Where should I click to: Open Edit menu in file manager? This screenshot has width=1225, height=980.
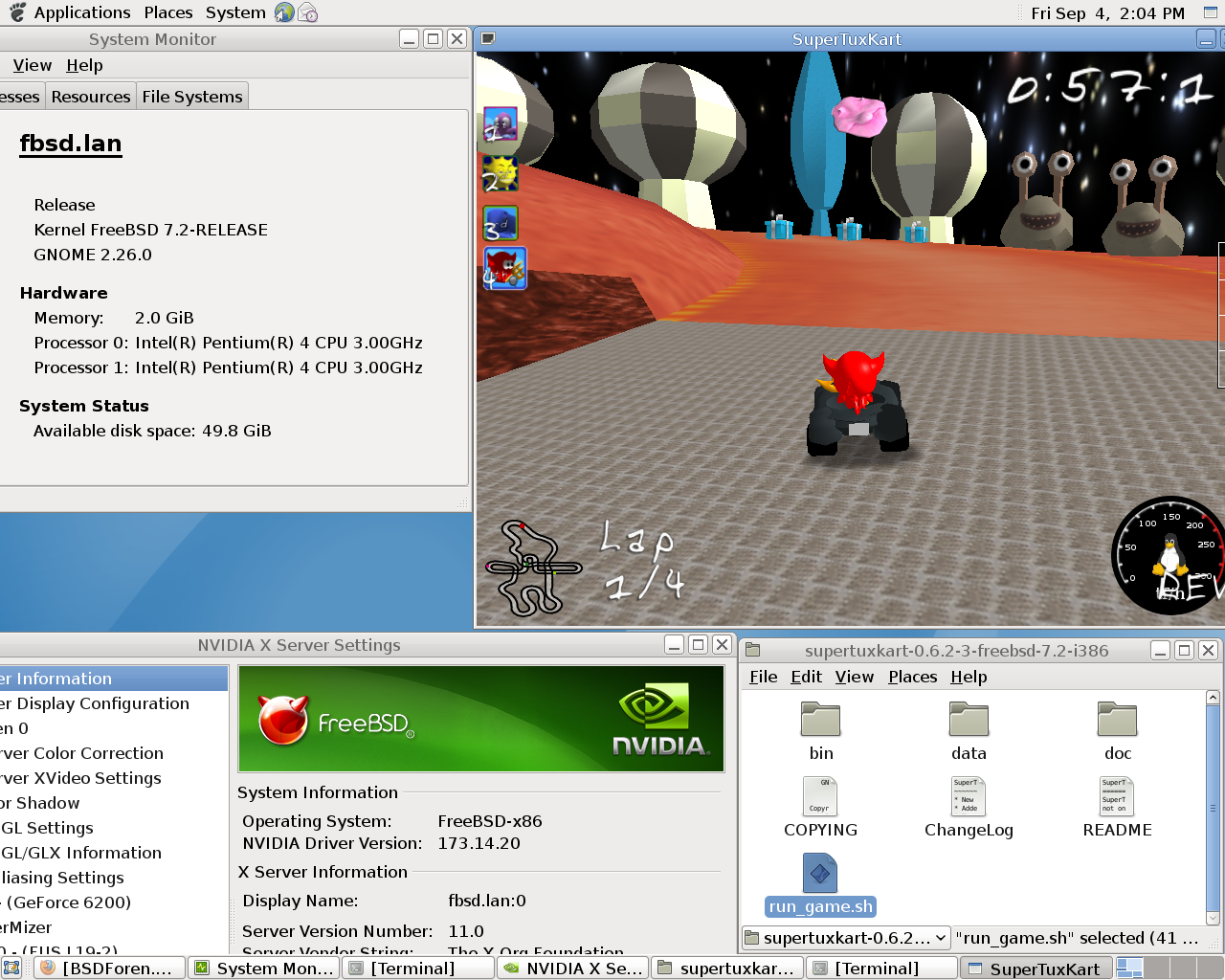[x=806, y=677]
